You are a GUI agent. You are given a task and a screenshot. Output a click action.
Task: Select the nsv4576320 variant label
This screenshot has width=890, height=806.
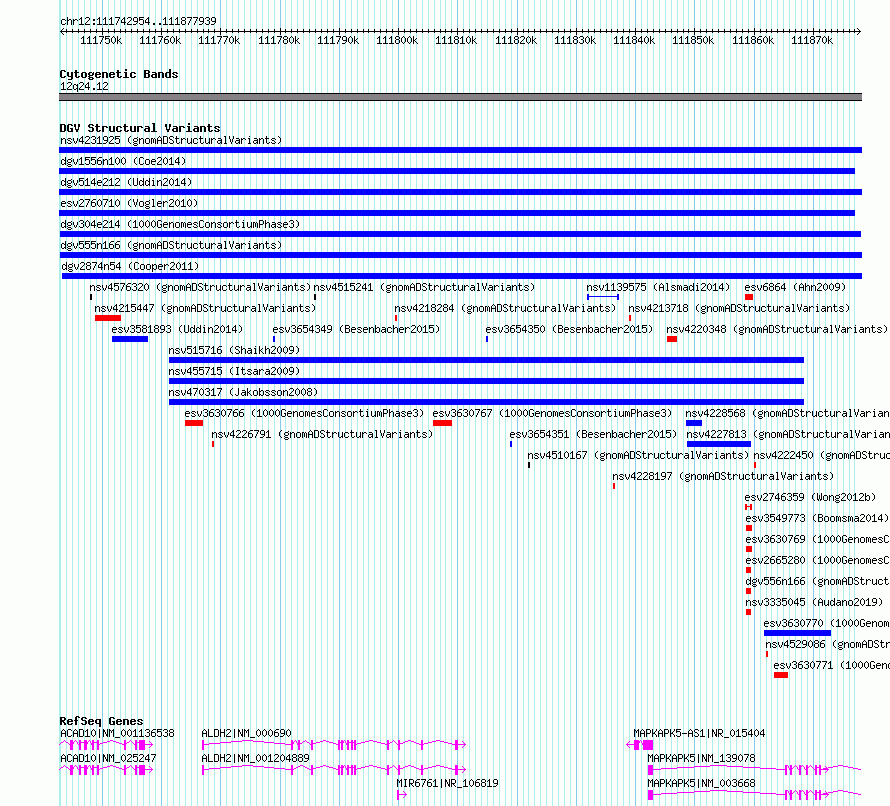point(200,287)
